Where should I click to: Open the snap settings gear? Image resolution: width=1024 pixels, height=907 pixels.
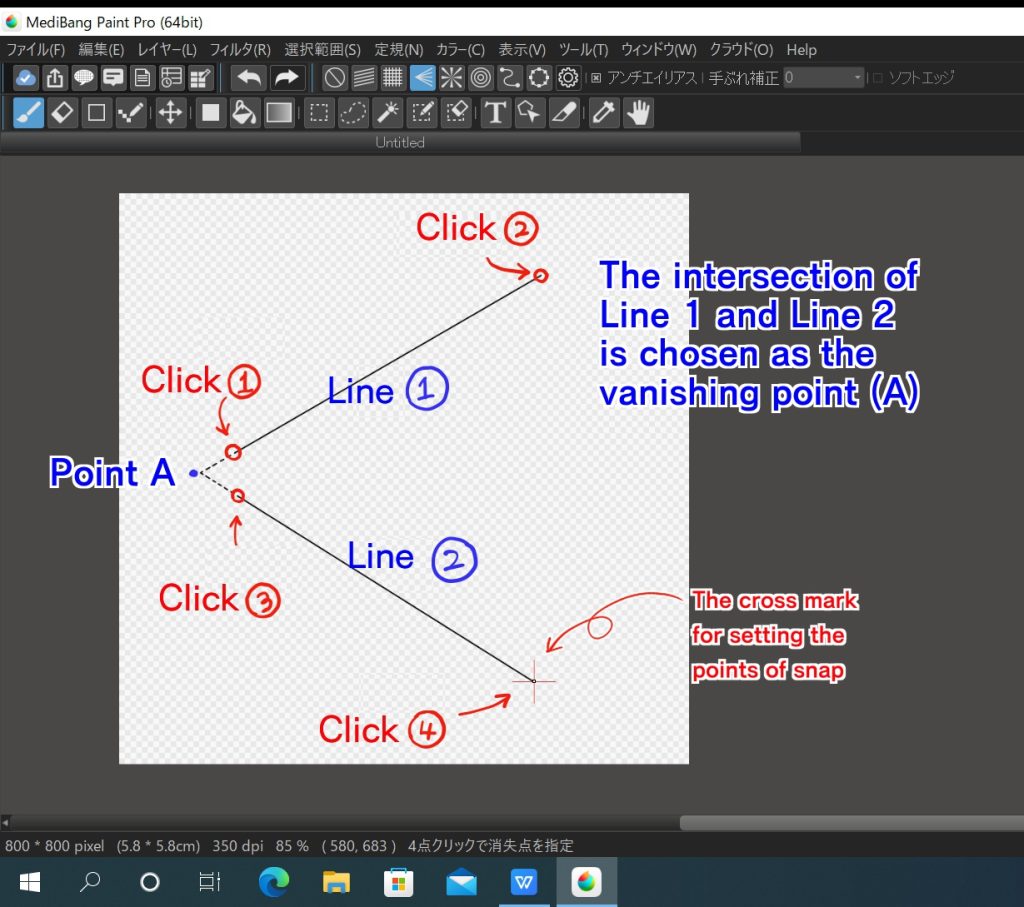tap(567, 77)
